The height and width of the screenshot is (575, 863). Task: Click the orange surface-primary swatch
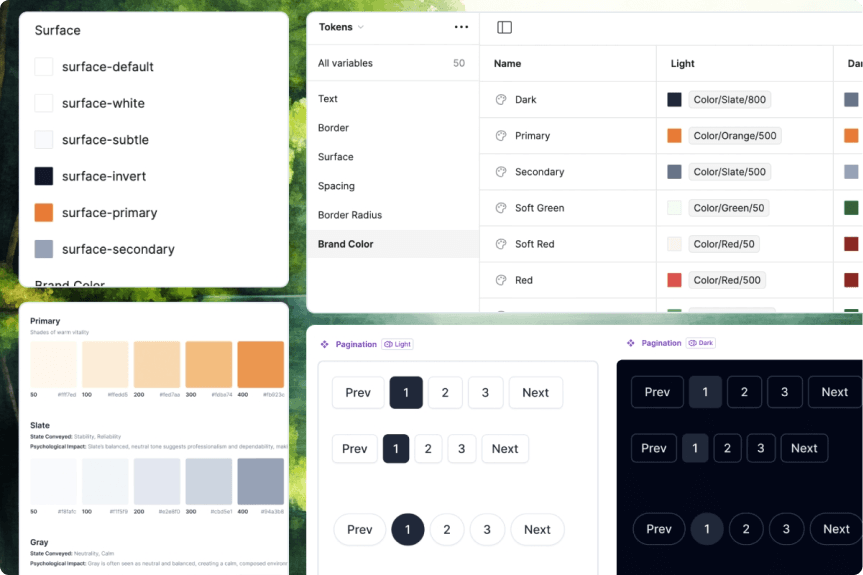[44, 213]
